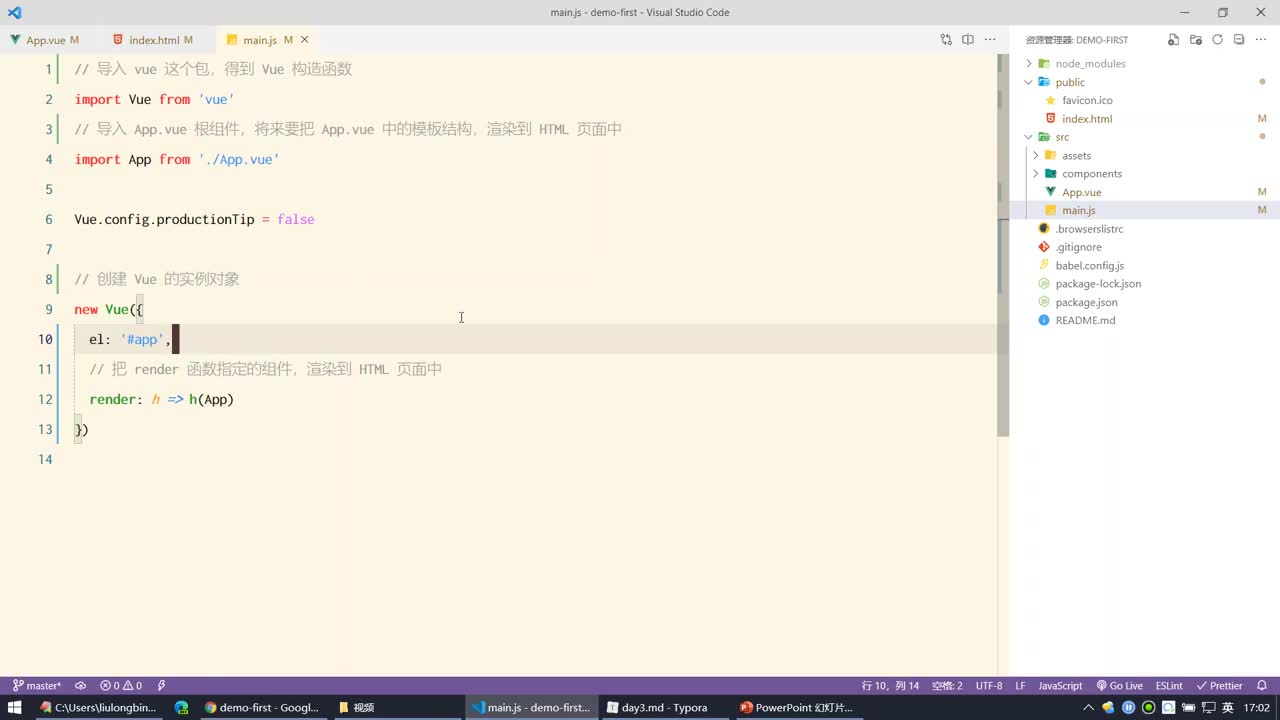
Task: Click Prettier status bar item
Action: coord(1220,686)
